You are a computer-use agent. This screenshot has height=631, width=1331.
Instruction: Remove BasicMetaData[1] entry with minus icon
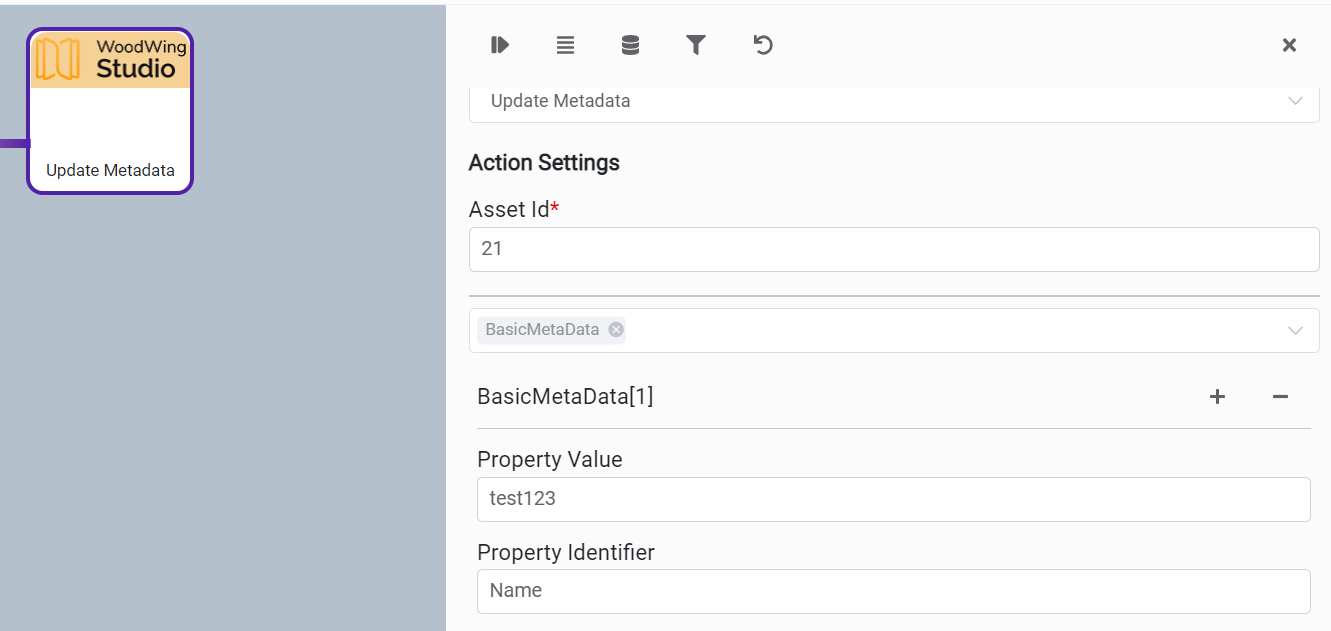pos(1280,397)
